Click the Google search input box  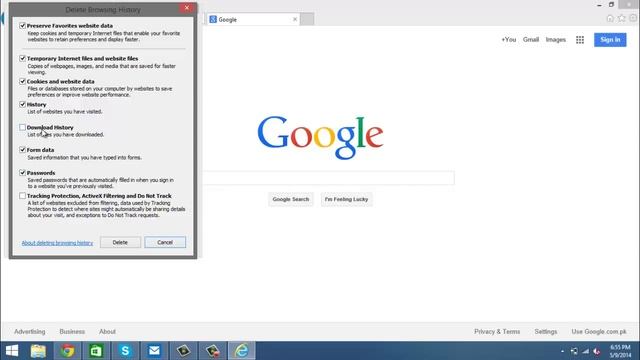329,178
